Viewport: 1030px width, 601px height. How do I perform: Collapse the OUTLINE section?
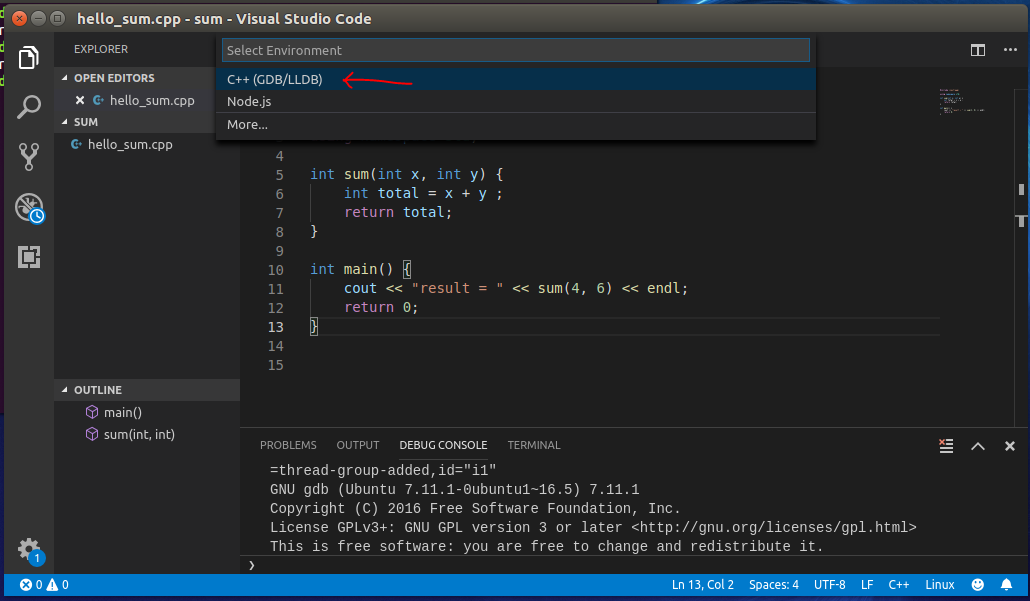(100, 389)
